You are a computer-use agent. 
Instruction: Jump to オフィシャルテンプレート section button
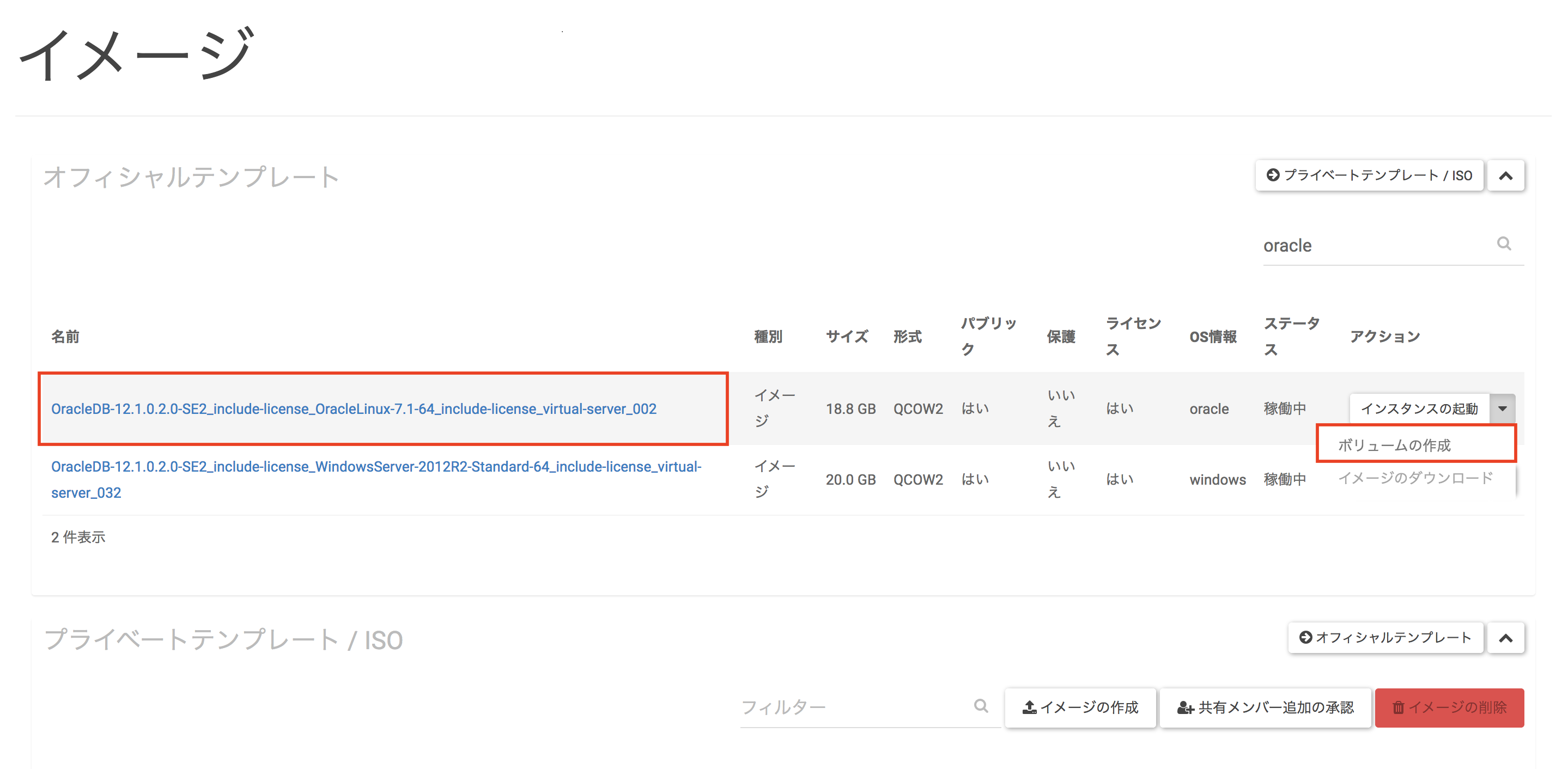(x=1385, y=638)
